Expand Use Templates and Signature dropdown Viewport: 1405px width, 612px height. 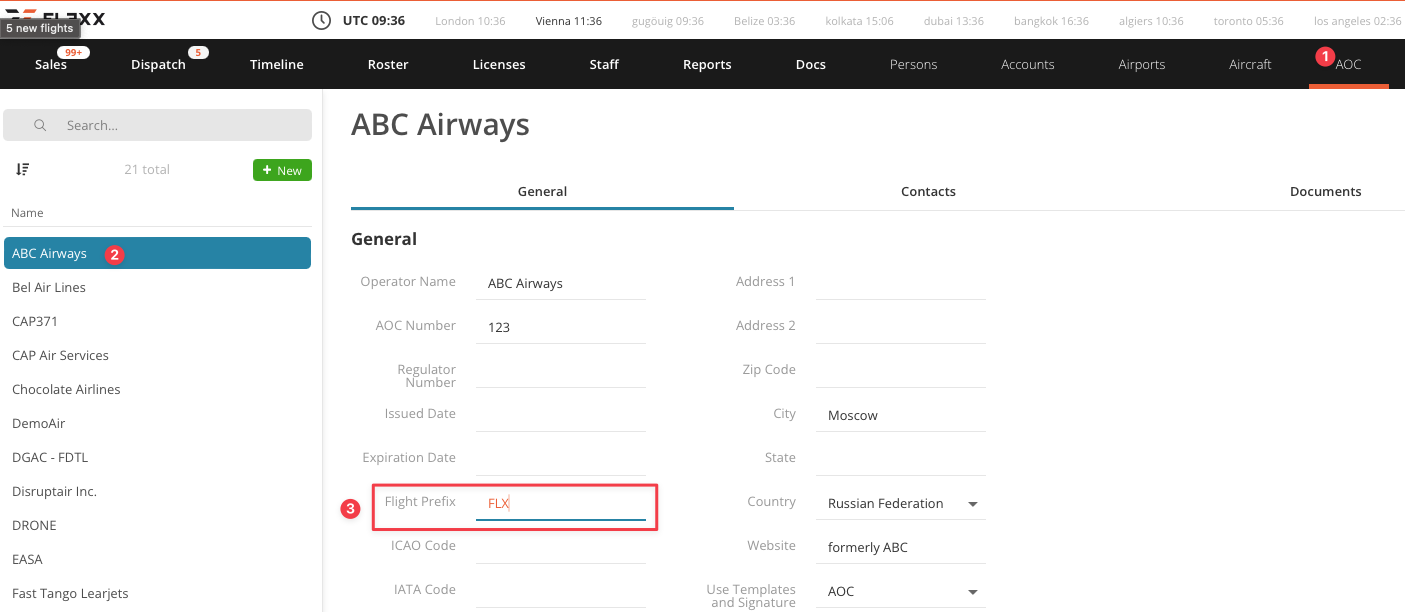[972, 591]
